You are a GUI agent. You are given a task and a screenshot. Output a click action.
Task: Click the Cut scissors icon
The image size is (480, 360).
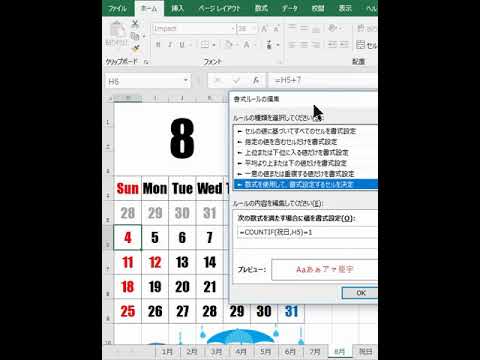[135, 24]
